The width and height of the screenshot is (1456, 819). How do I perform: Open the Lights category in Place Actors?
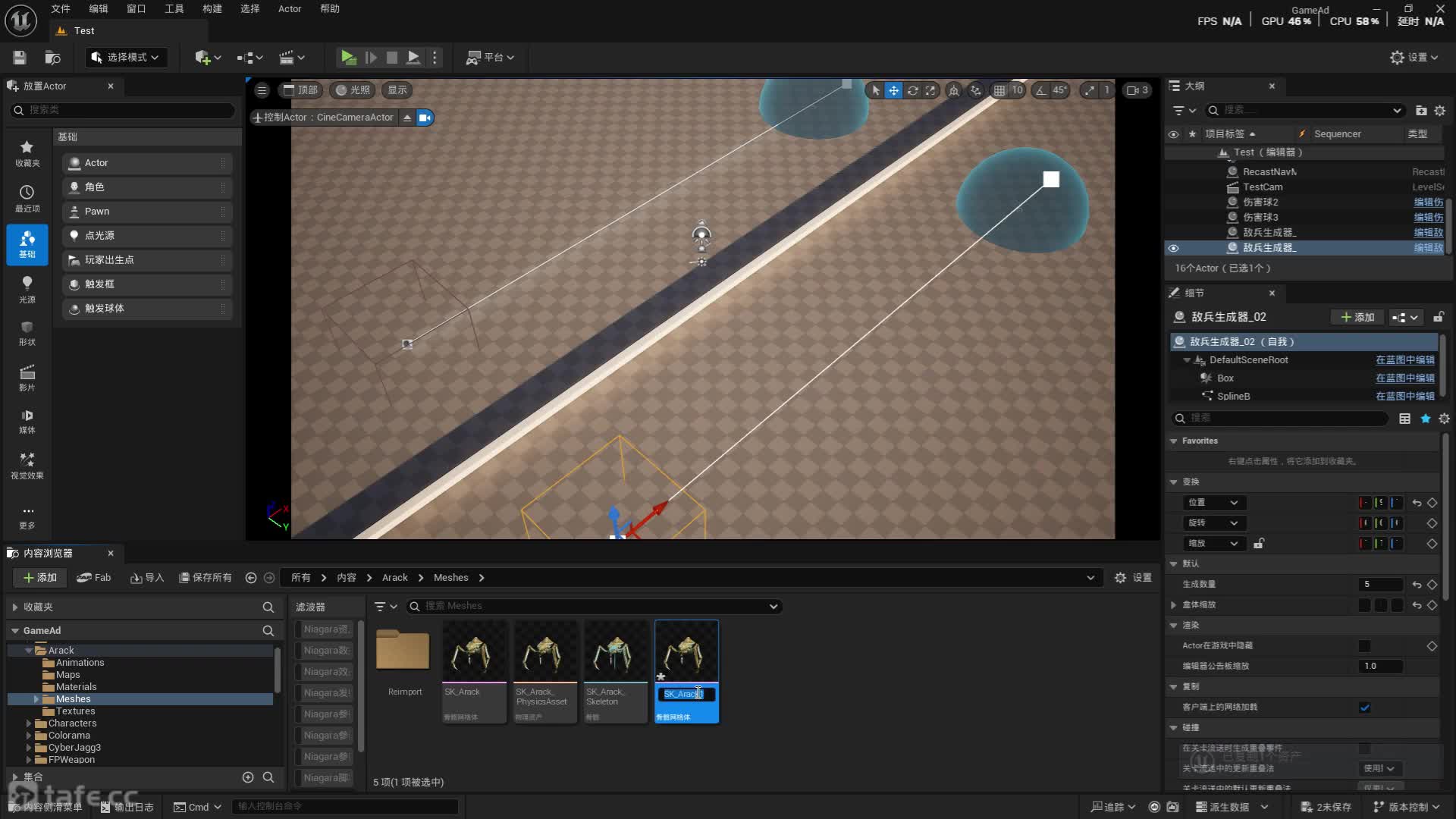(27, 289)
